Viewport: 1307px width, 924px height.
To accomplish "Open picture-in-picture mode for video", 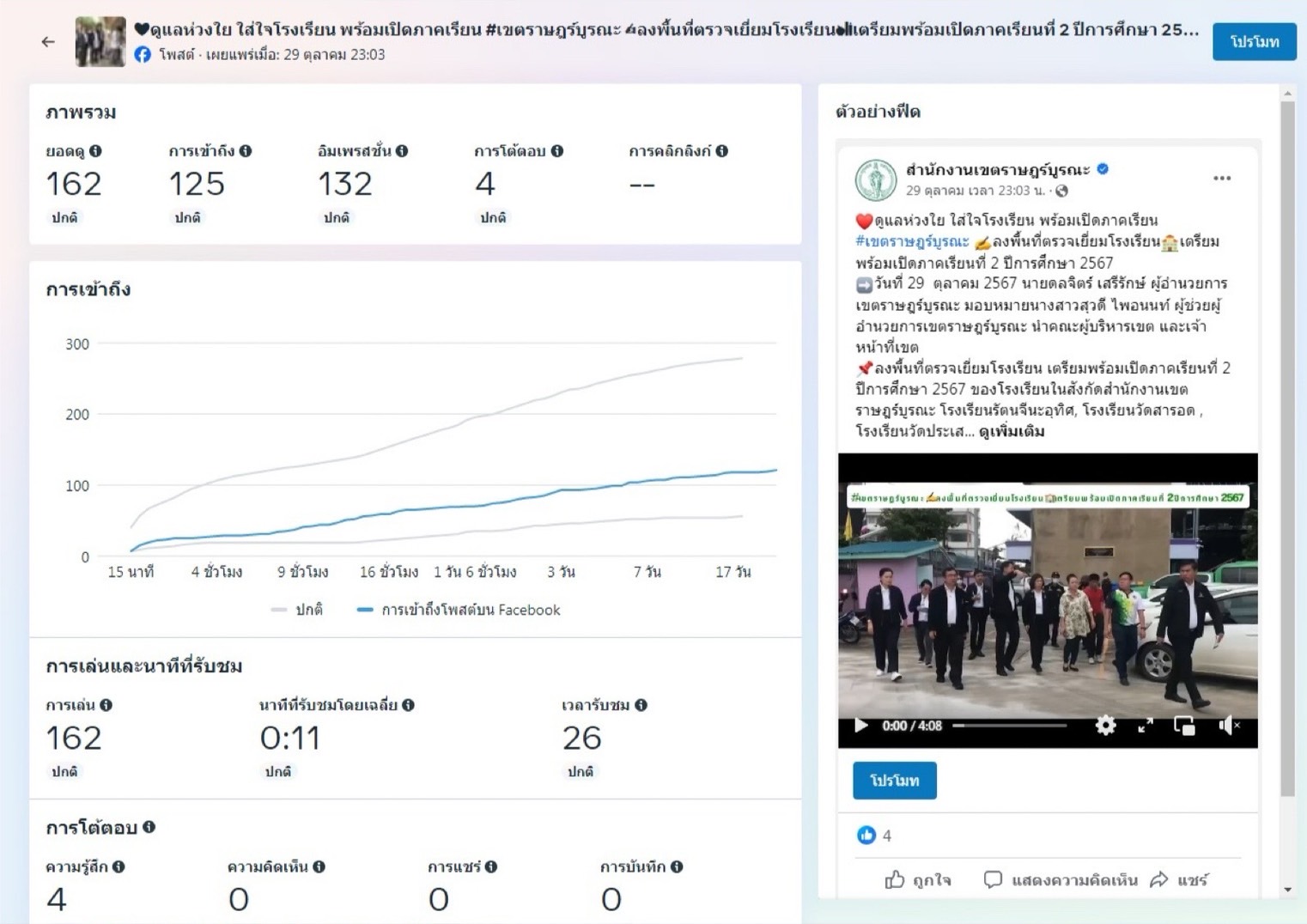I will (1185, 726).
